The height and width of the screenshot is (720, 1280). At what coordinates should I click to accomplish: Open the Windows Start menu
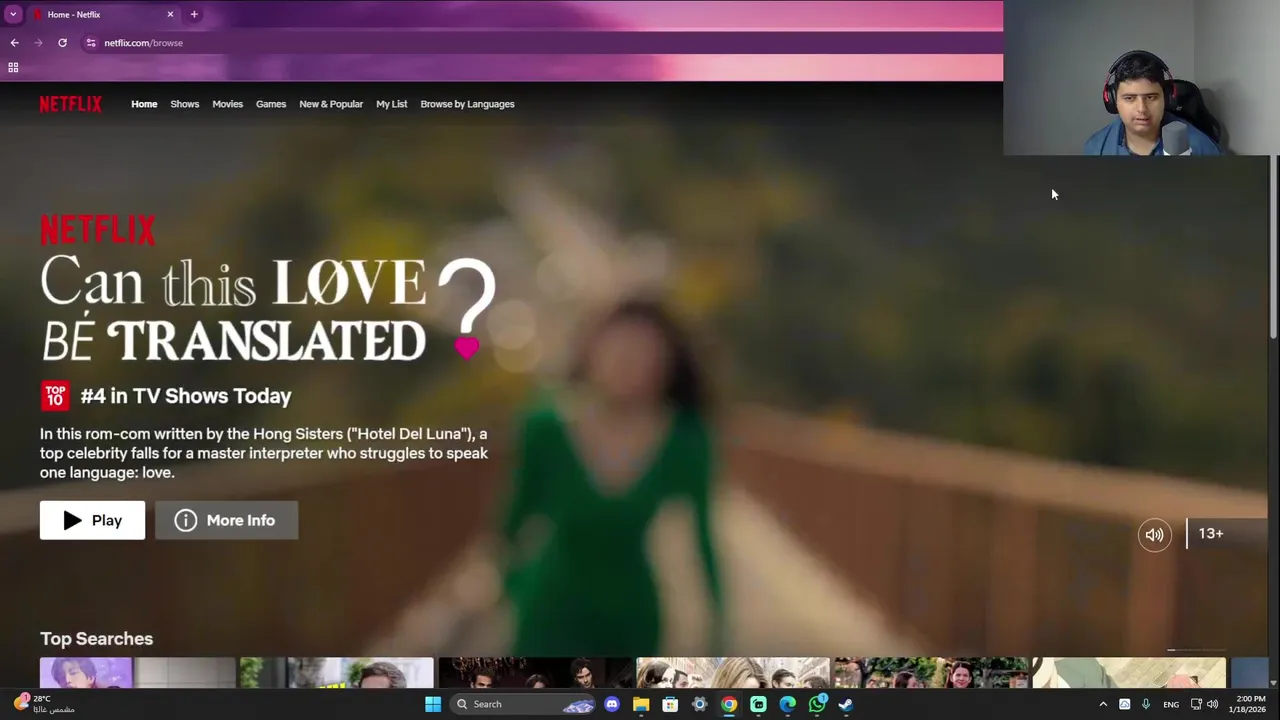[x=433, y=704]
